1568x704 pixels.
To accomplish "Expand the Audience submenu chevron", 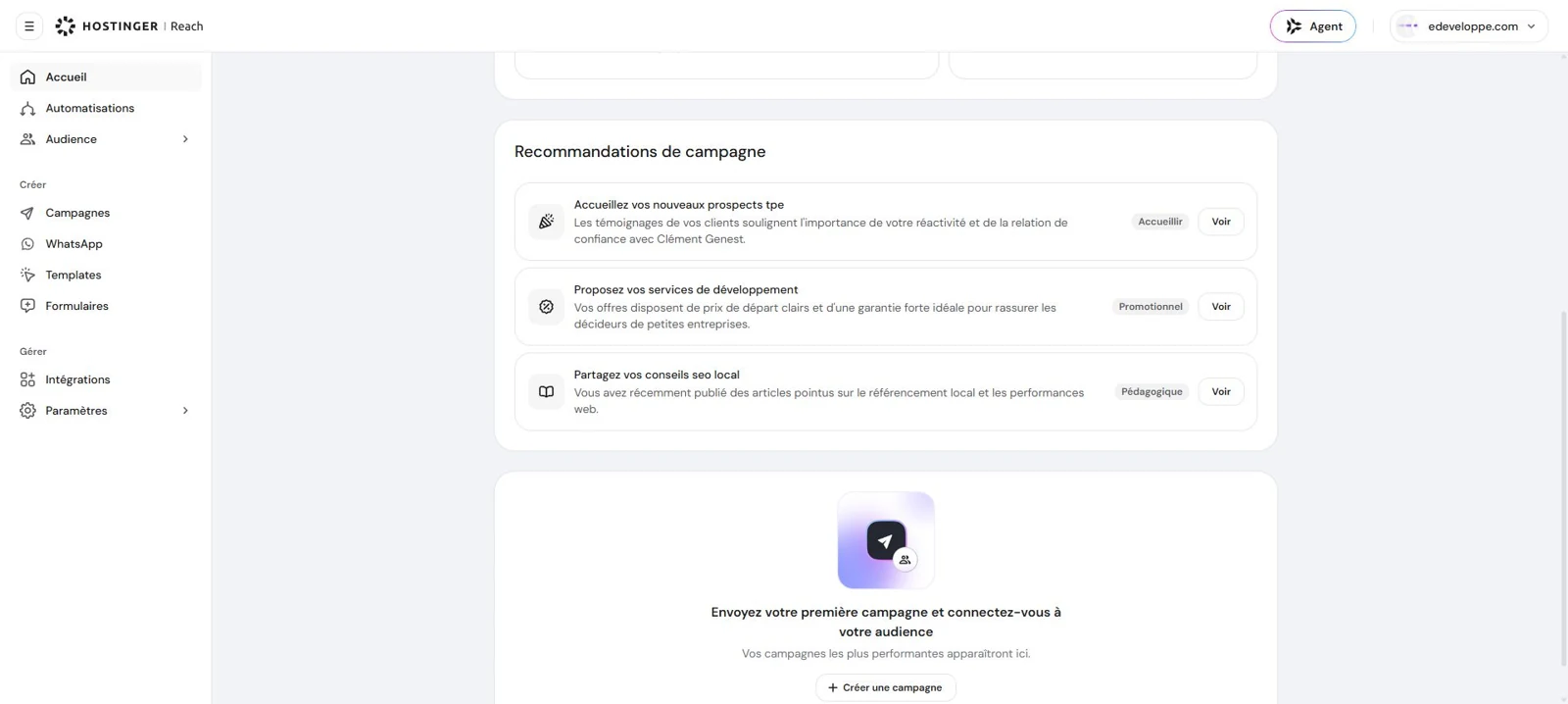I will click(x=185, y=139).
